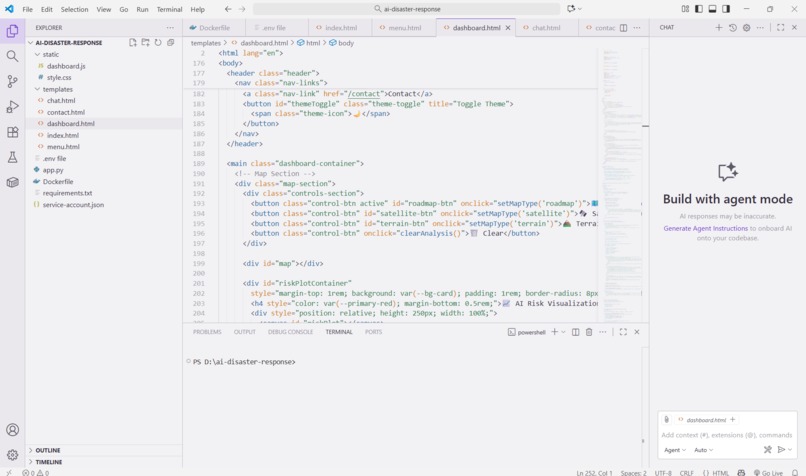Image resolution: width=806 pixels, height=476 pixels.
Task: Collapse the templates folder
Action: pos(37,89)
